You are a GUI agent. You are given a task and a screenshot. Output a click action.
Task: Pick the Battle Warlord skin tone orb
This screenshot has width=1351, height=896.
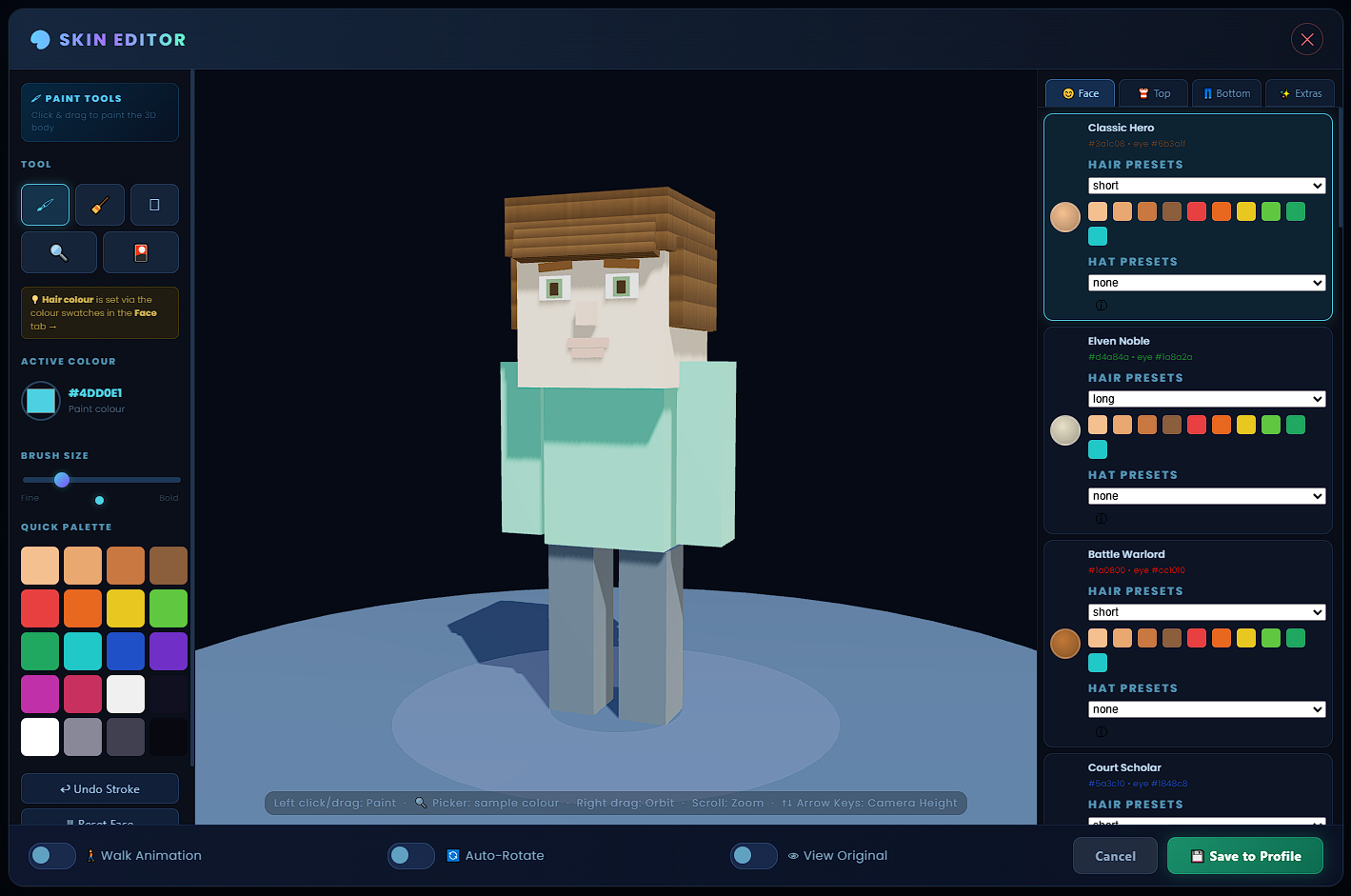coord(1065,644)
